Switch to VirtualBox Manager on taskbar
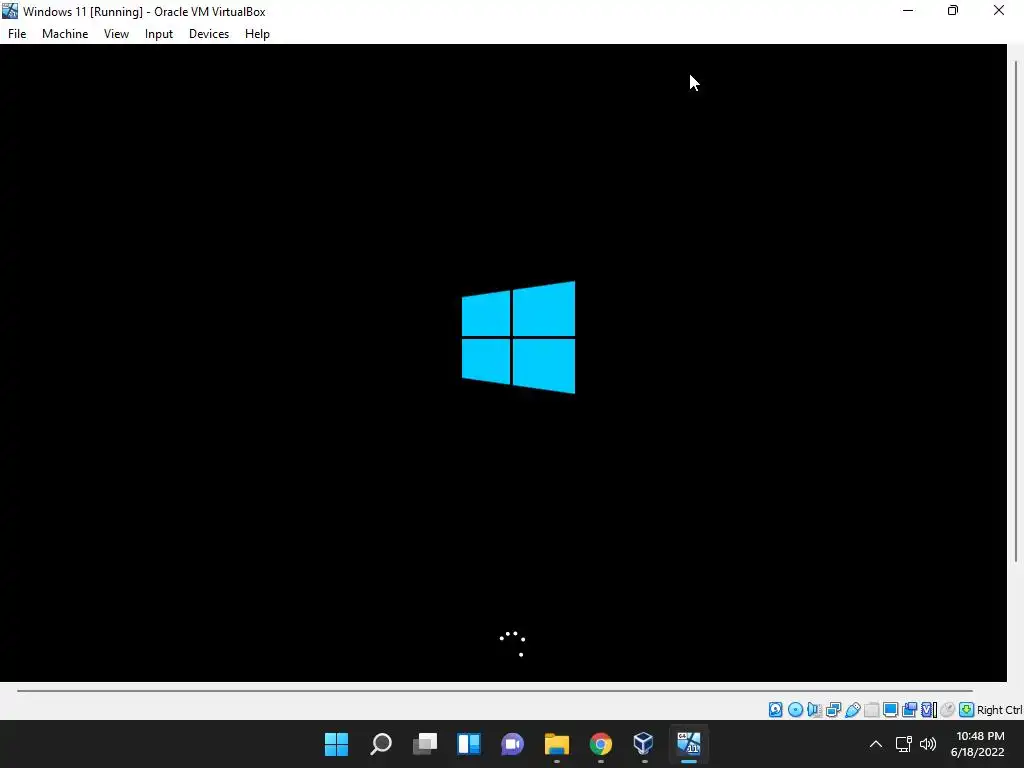 644,744
